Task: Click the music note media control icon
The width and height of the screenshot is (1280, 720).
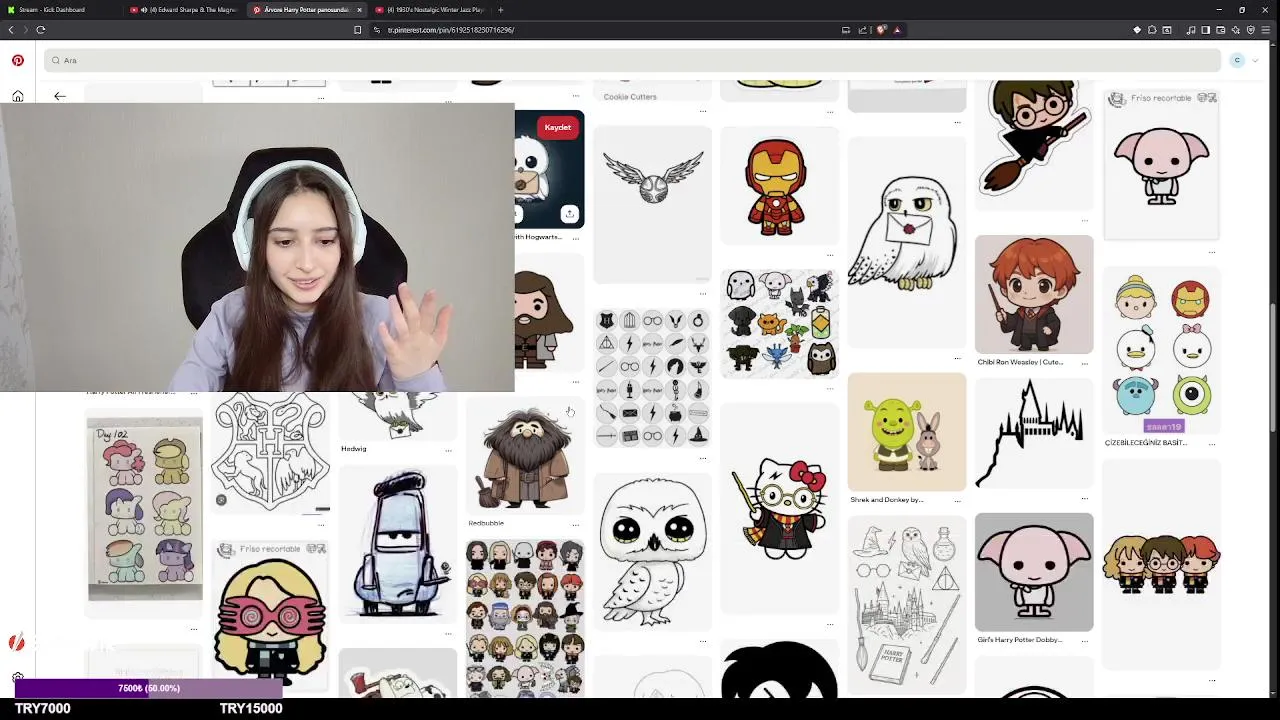Action: (1190, 30)
